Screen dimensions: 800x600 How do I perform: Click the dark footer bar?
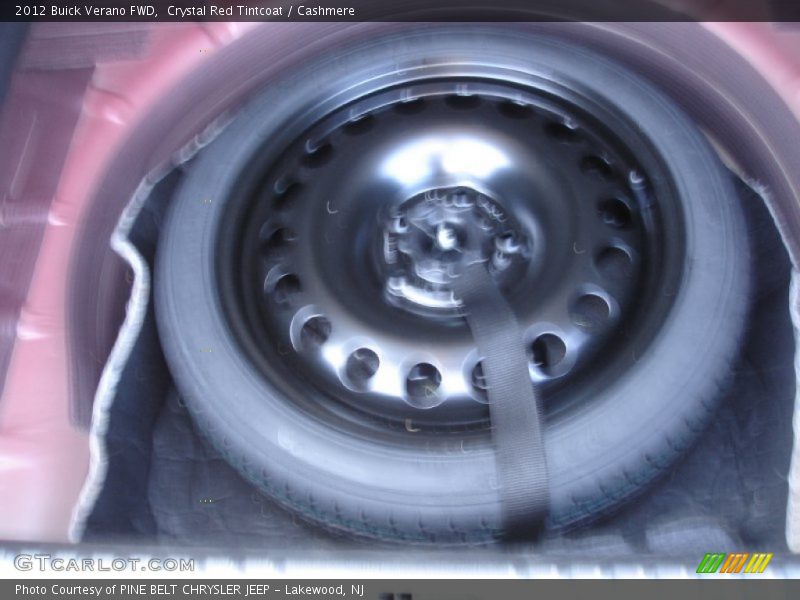(x=400, y=588)
